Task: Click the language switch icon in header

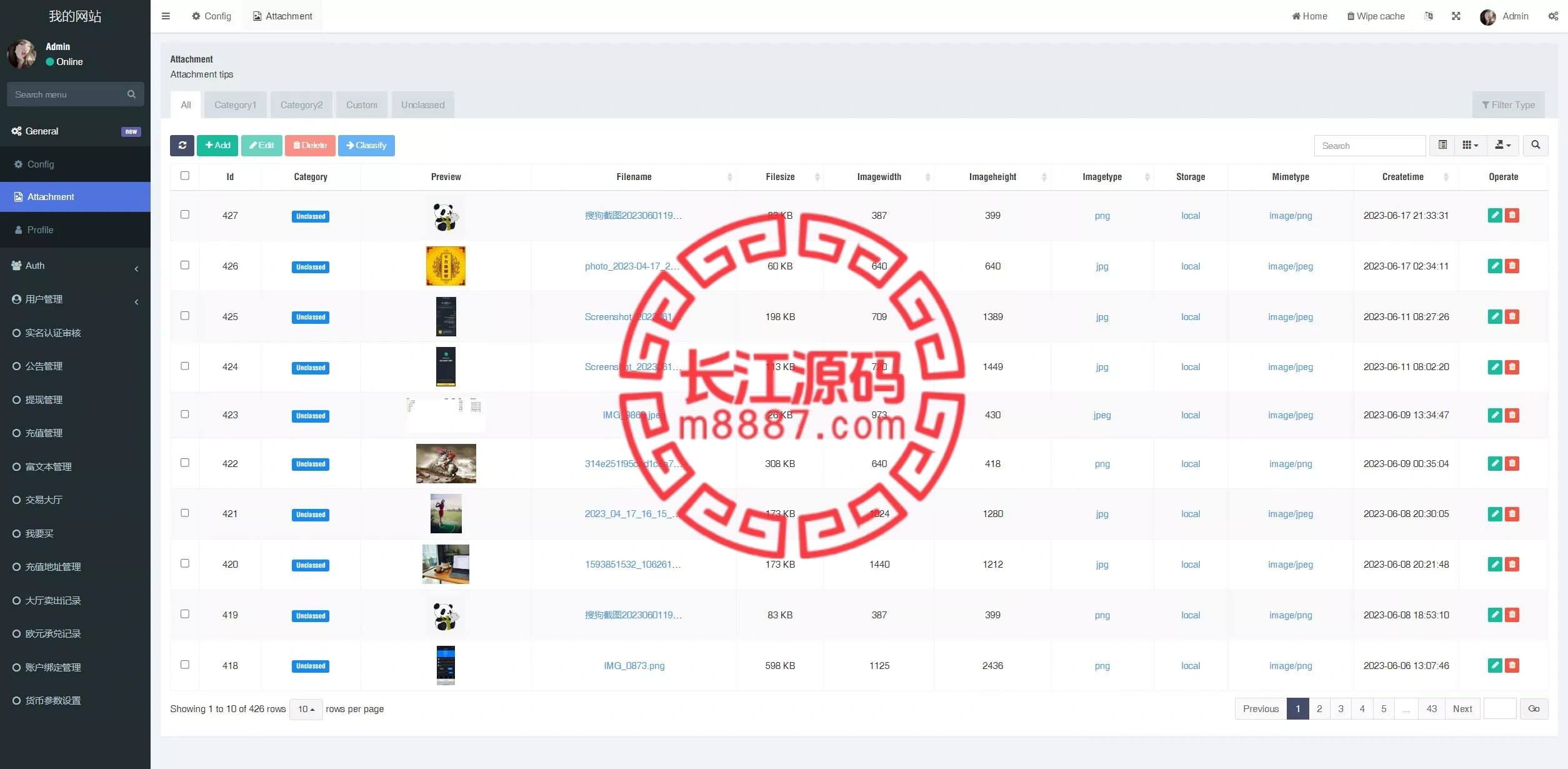Action: click(x=1429, y=16)
